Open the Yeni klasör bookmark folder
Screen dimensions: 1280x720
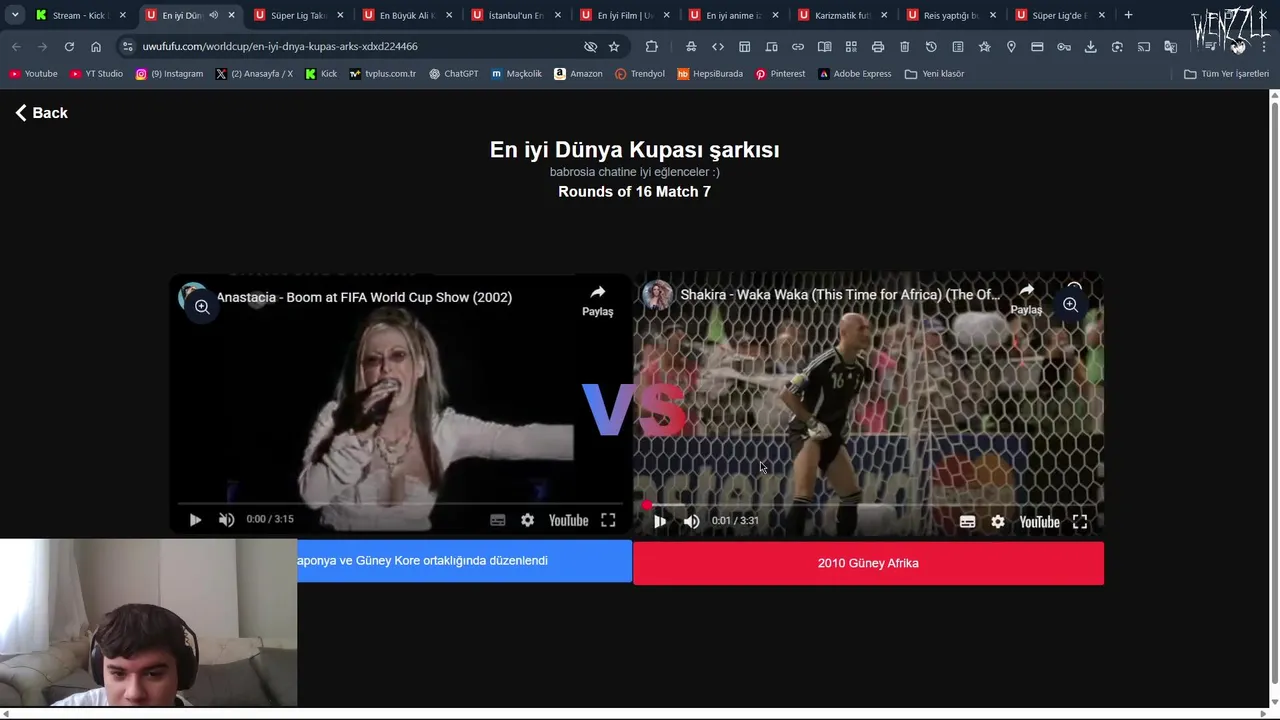[x=934, y=74]
